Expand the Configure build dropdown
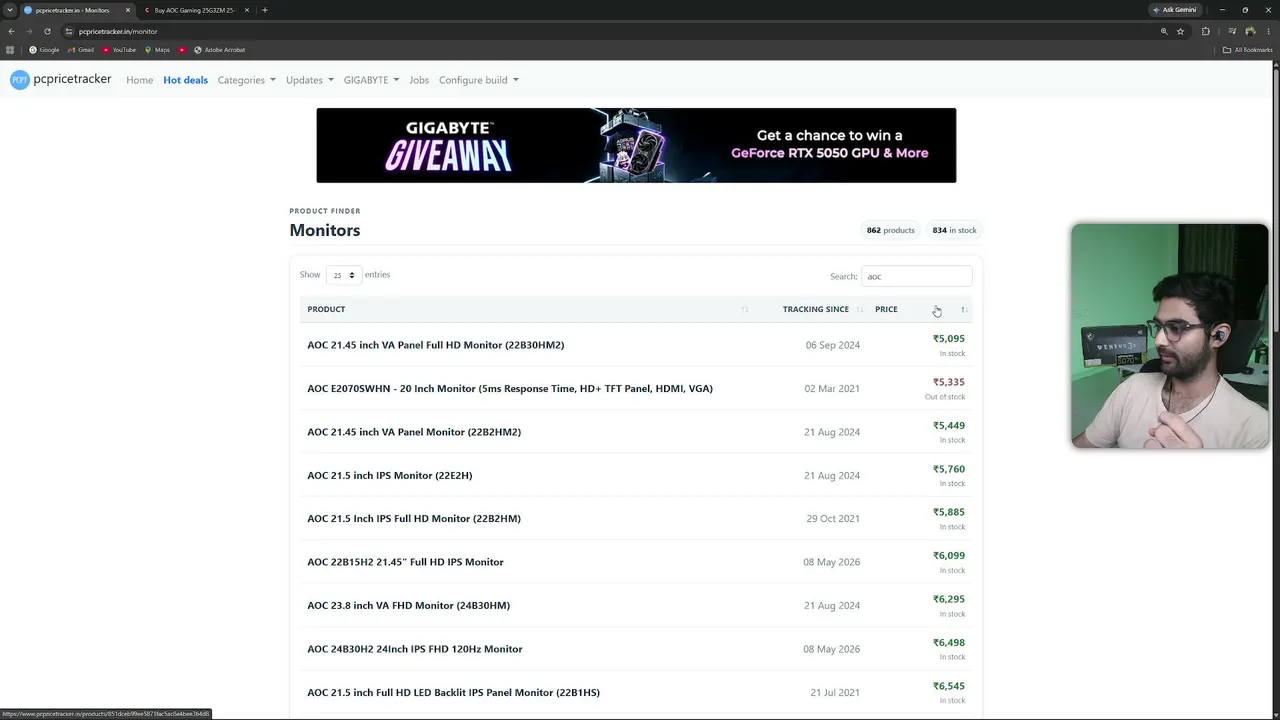This screenshot has width=1280, height=720. click(479, 80)
